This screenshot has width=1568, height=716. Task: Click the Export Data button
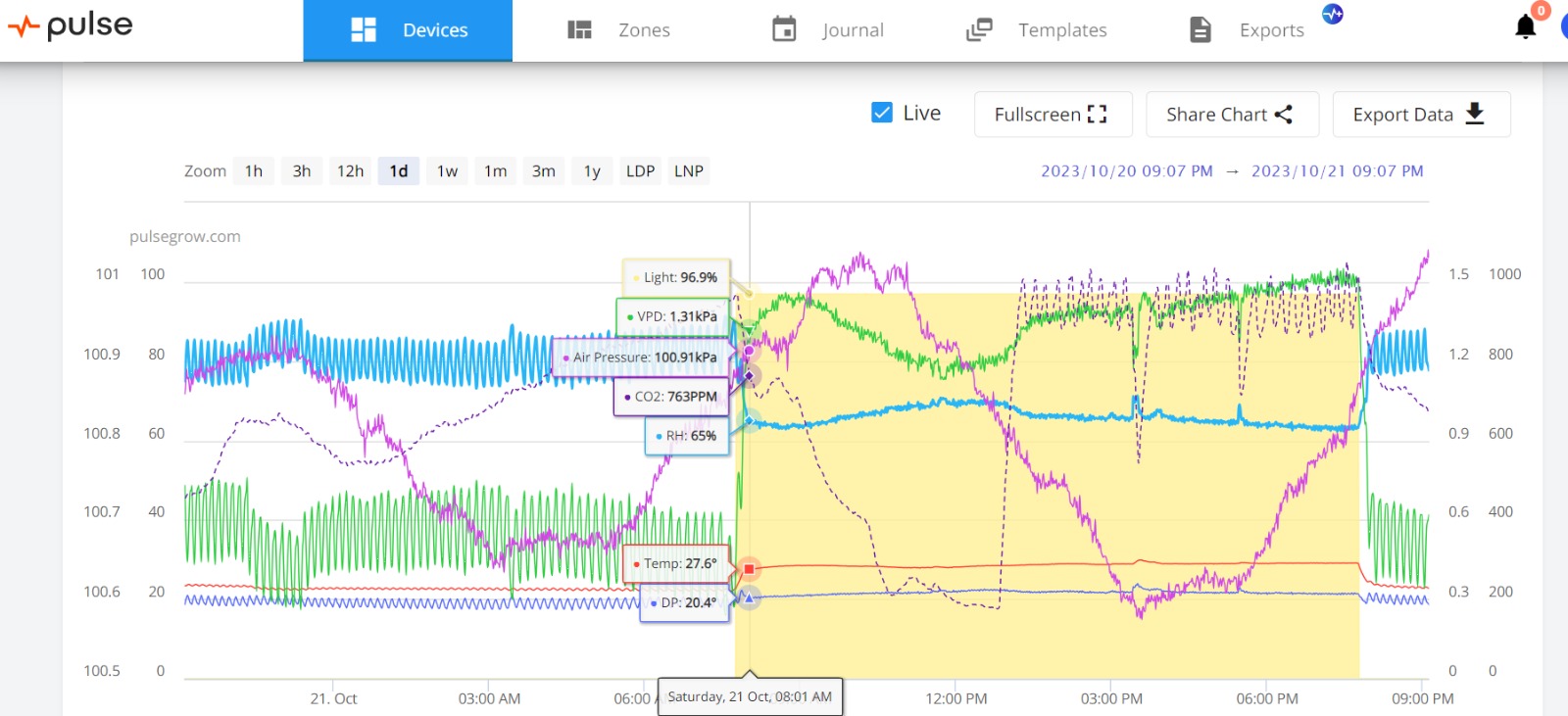[x=1421, y=115]
